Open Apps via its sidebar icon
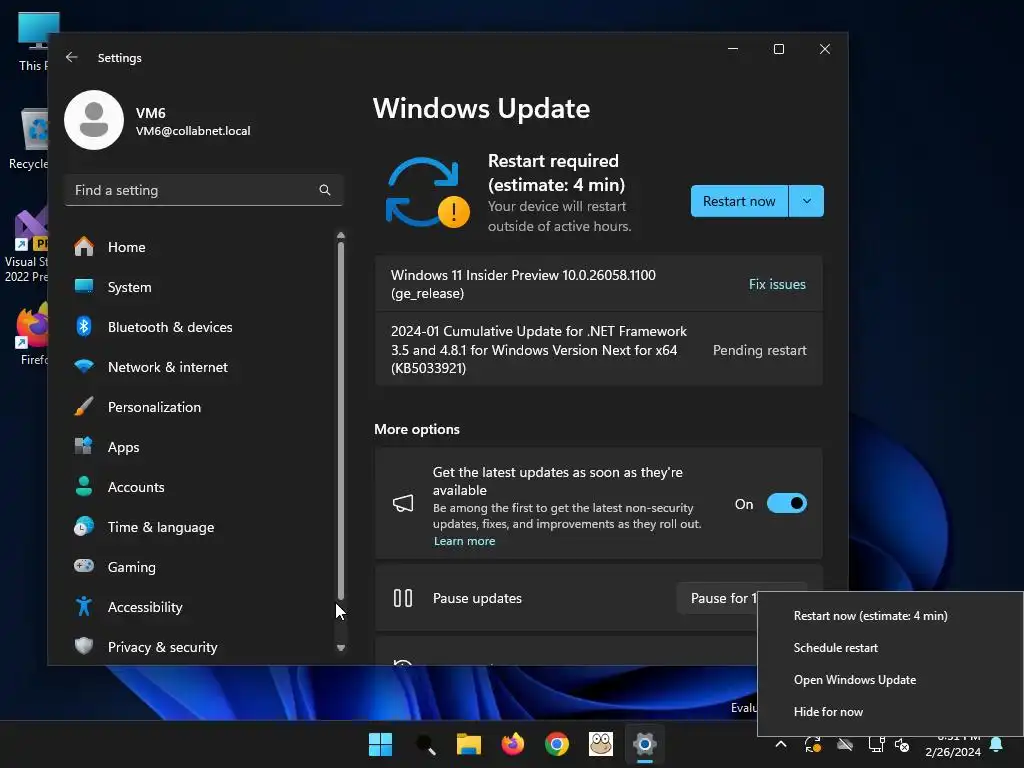Viewport: 1024px width, 768px height. [84, 447]
